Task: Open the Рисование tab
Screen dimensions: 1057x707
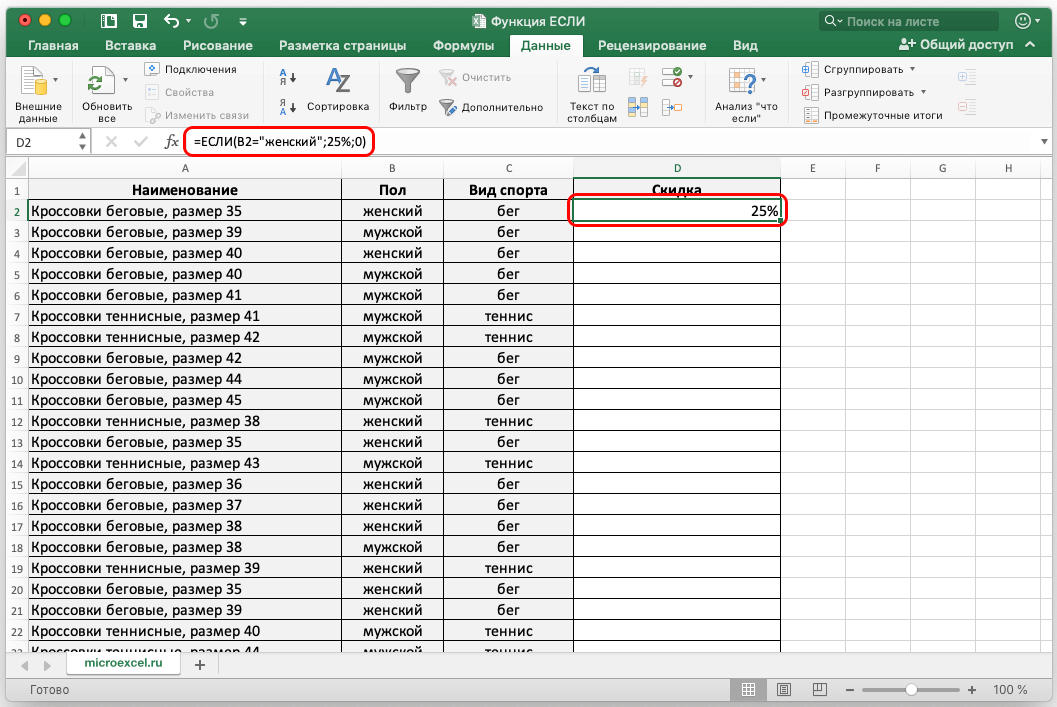Action: (218, 45)
